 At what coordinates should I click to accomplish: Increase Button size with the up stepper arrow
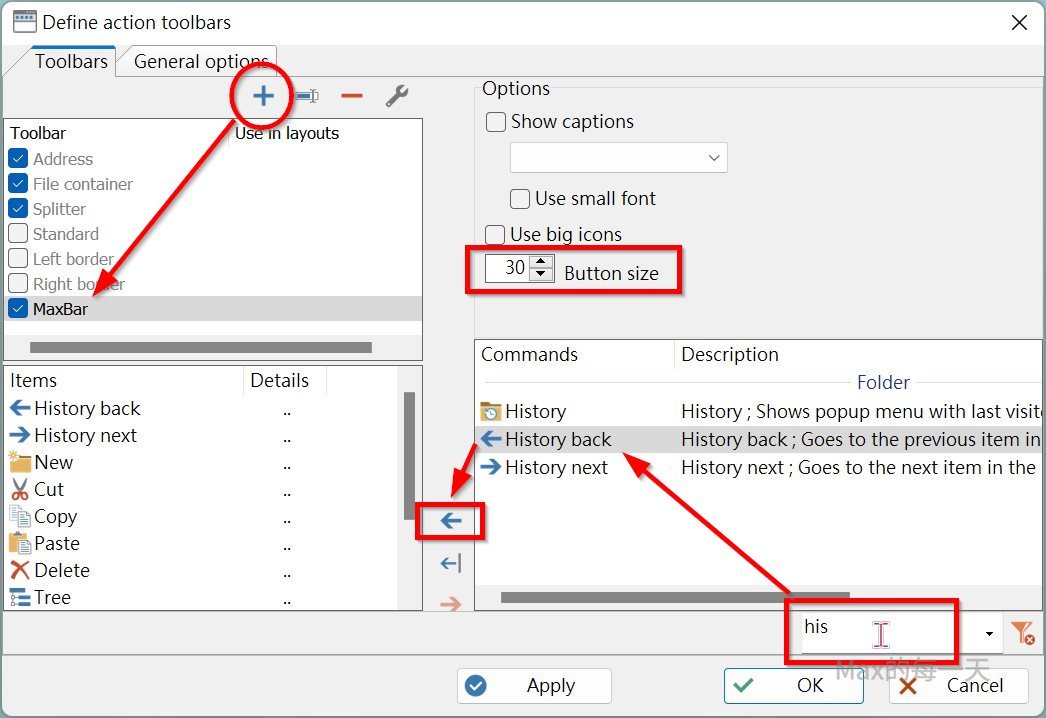point(541,262)
